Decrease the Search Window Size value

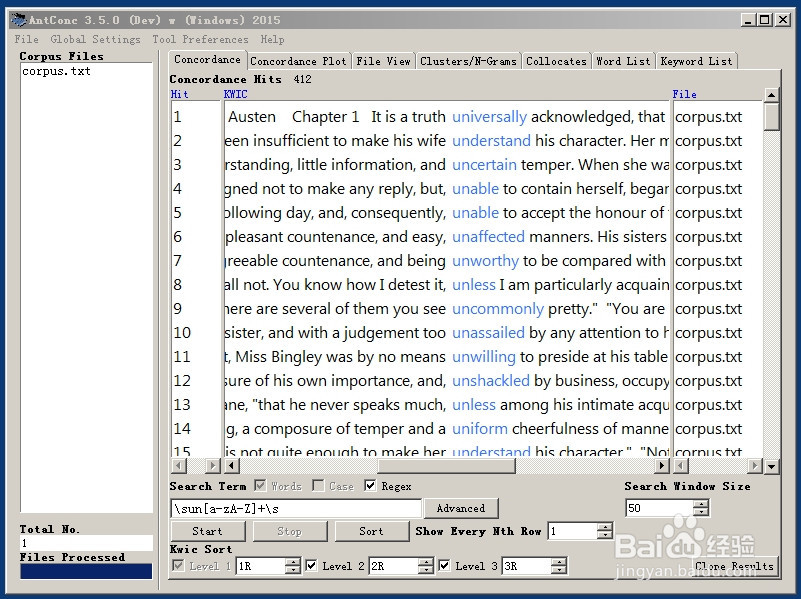click(701, 512)
